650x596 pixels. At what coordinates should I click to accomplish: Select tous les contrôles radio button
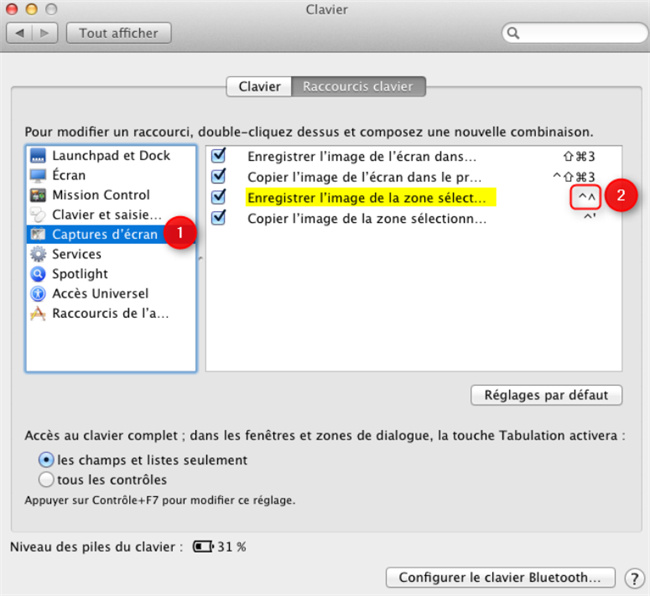pyautogui.click(x=46, y=480)
